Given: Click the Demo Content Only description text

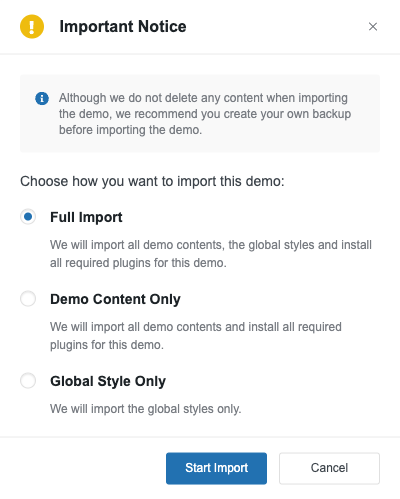Looking at the screenshot, I should pyautogui.click(x=196, y=336).
